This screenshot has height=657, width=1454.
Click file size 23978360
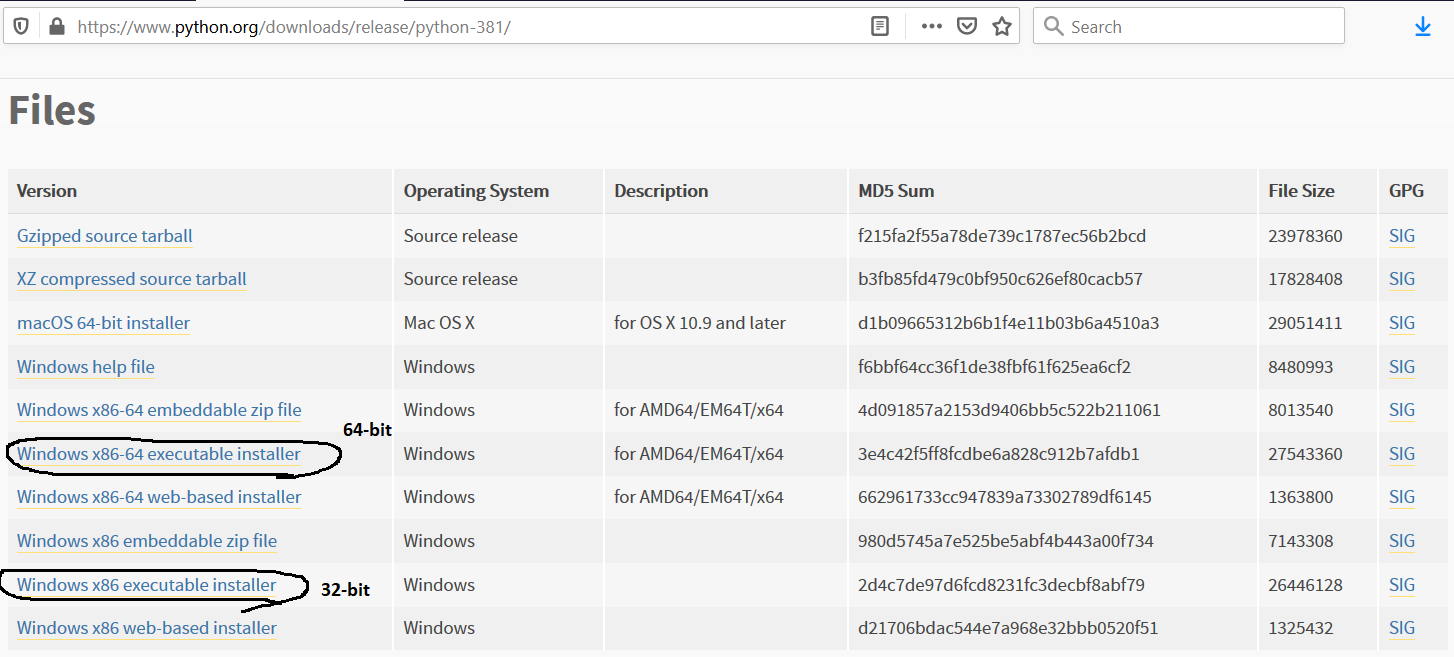(1305, 236)
